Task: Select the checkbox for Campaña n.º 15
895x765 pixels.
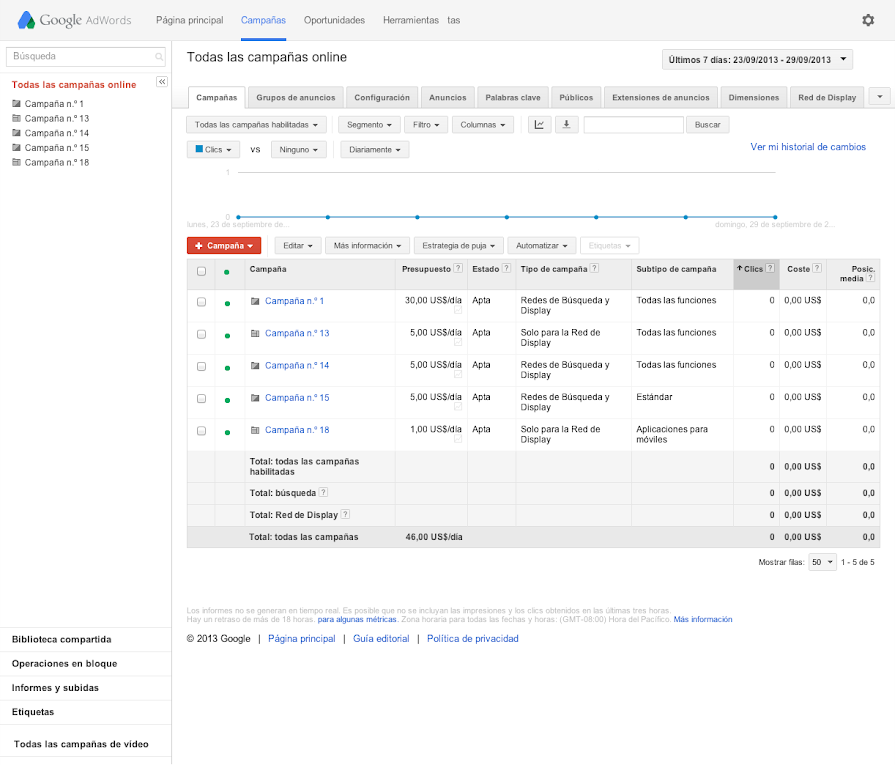Action: pos(201,399)
